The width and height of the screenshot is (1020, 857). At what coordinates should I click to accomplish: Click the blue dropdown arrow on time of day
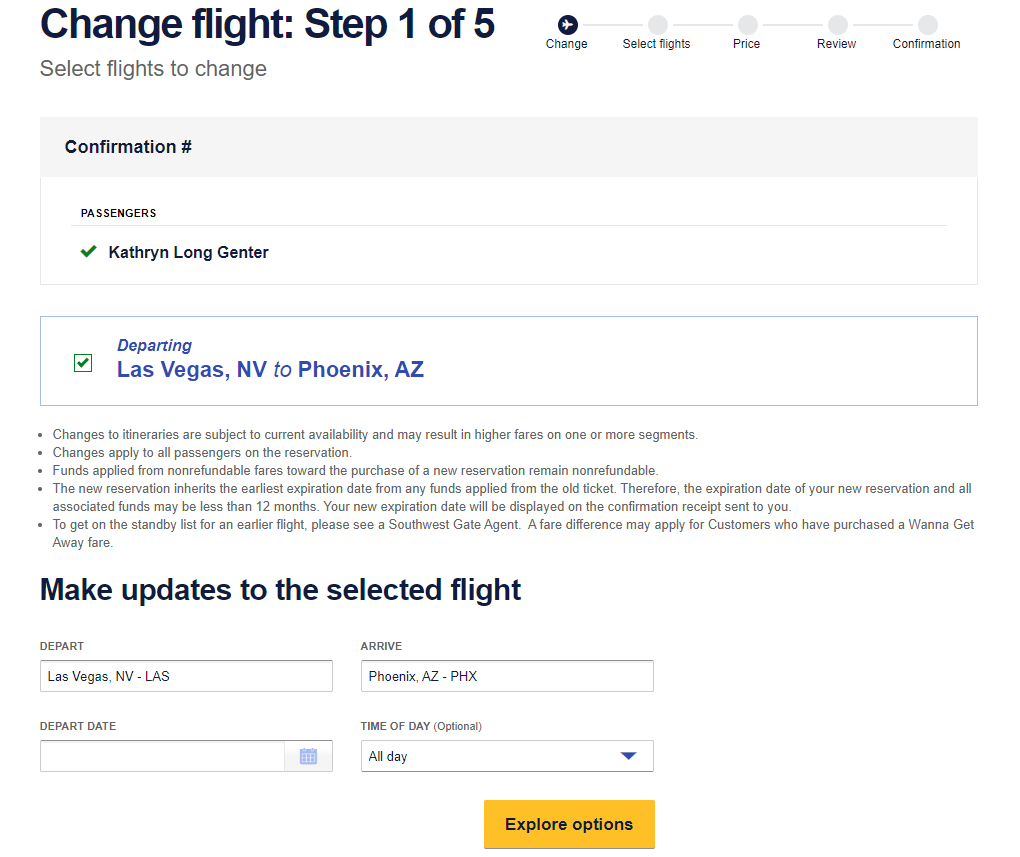629,756
